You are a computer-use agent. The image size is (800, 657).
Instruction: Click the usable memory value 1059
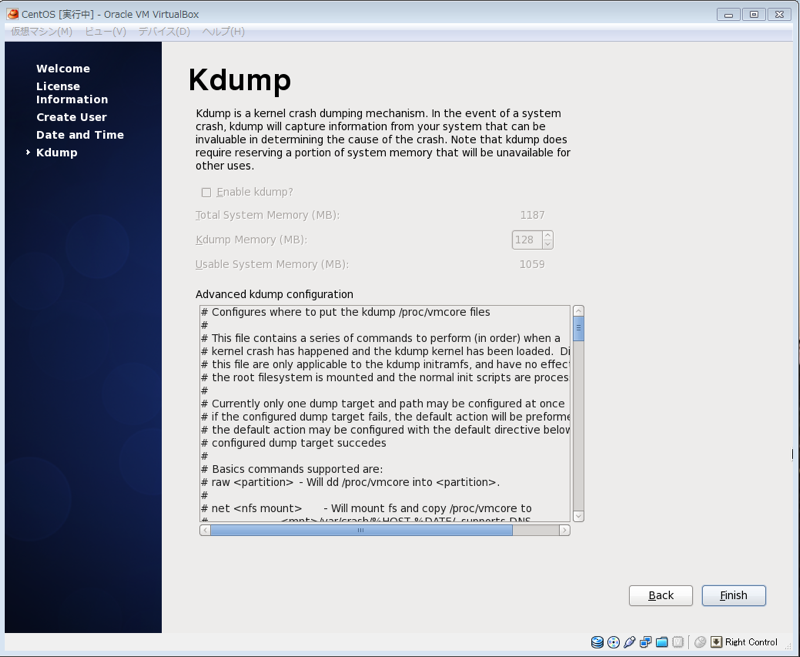[532, 264]
